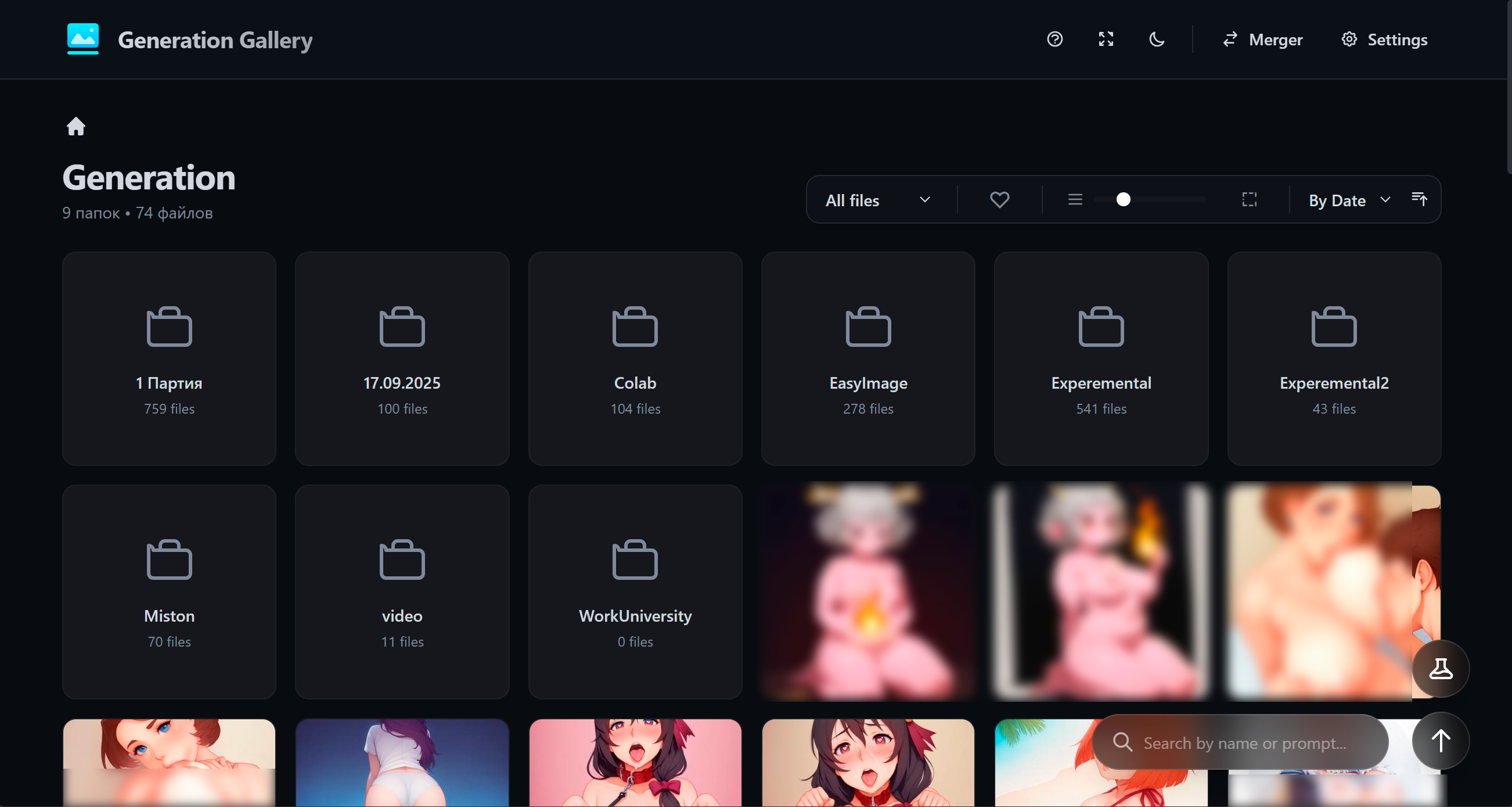1512x807 pixels.
Task: Open the By Date sorting dropdown
Action: pyautogui.click(x=1348, y=200)
